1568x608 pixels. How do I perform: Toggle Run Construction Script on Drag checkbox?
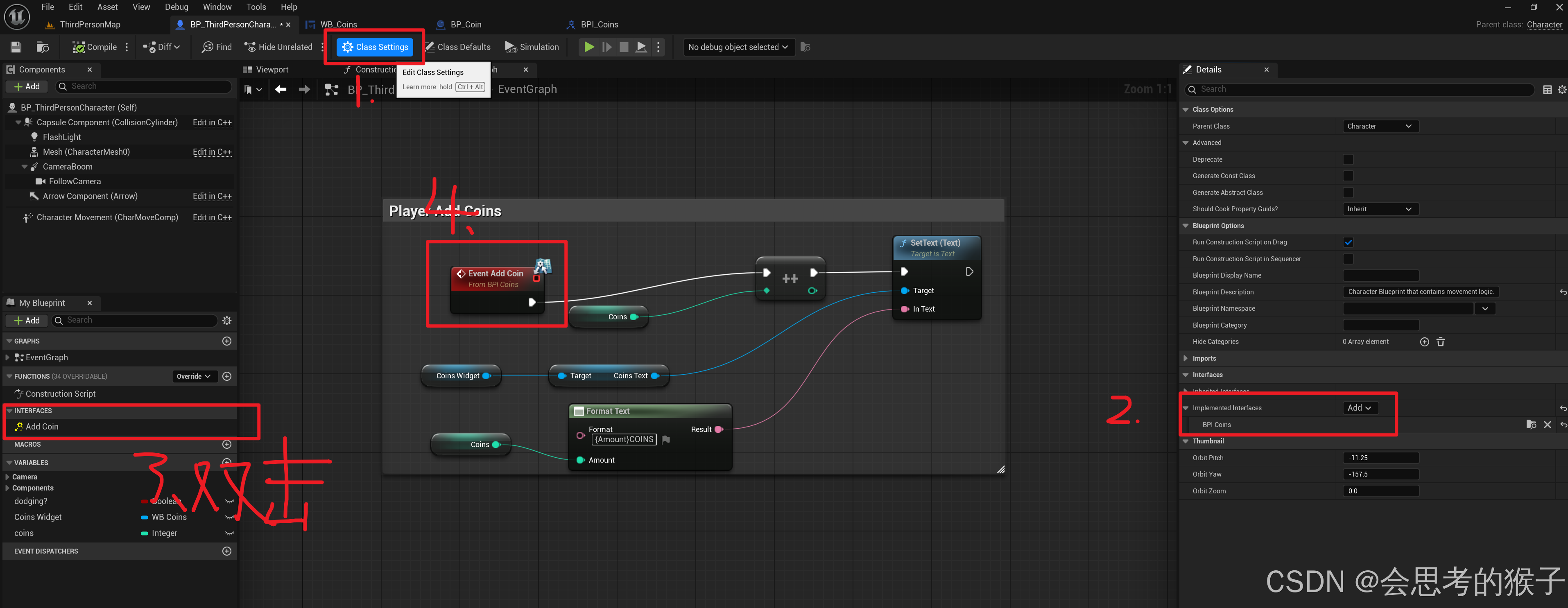click(1348, 242)
